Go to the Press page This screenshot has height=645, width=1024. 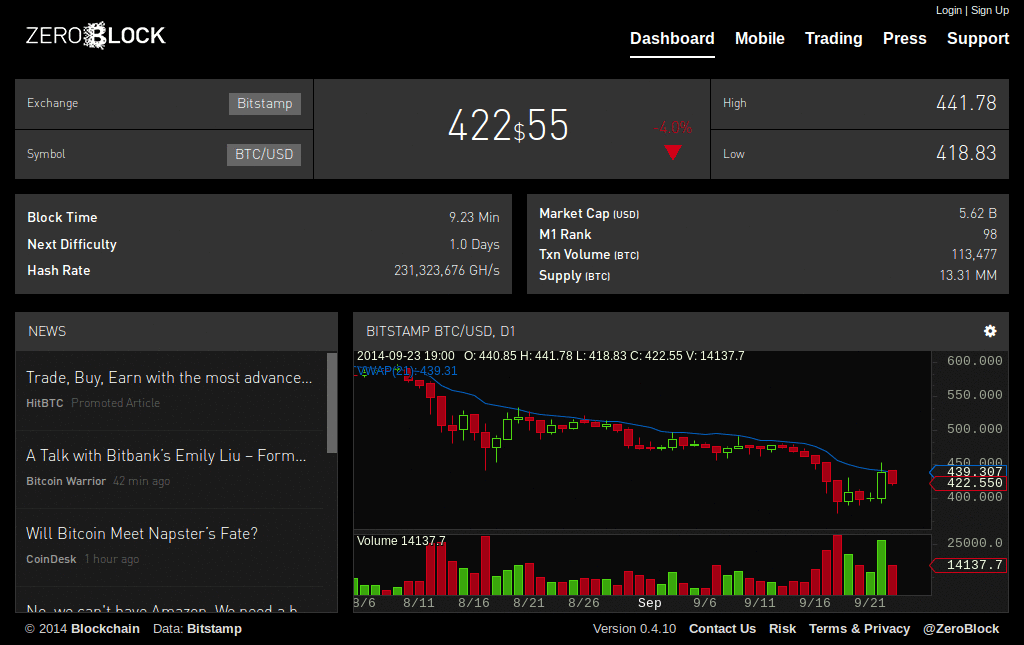[904, 39]
